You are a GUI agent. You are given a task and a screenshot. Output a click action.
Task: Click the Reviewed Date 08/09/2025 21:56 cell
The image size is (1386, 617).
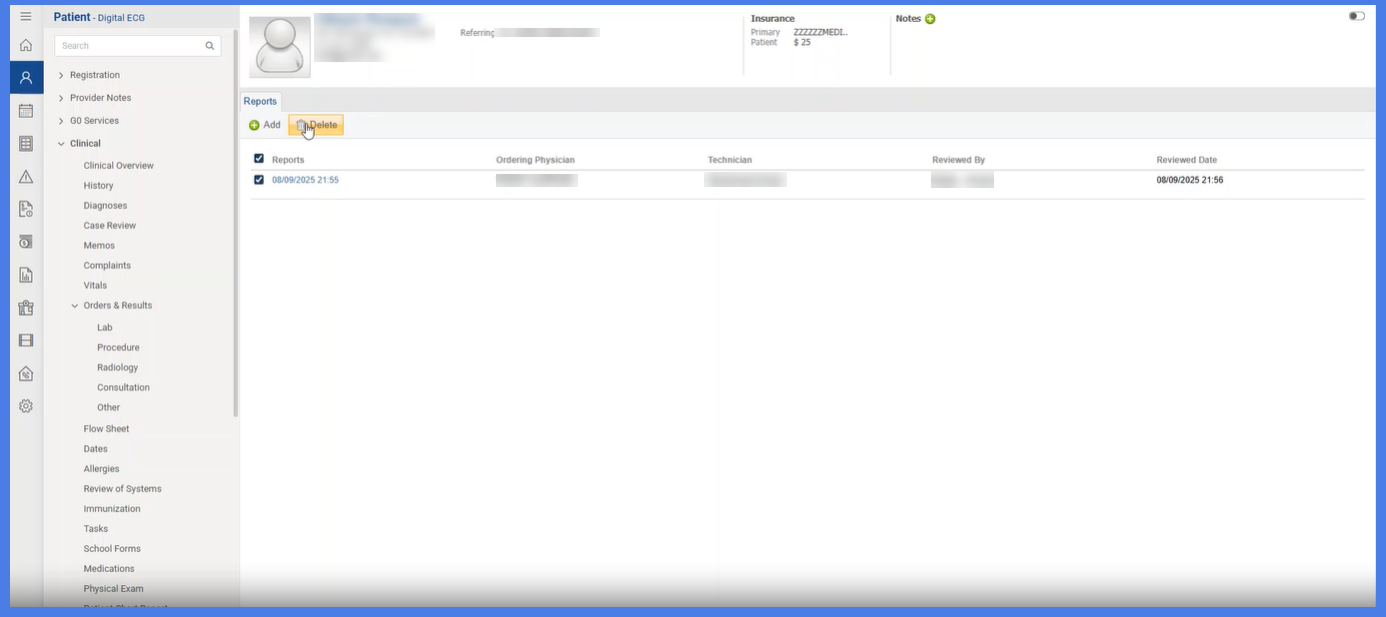point(1190,181)
